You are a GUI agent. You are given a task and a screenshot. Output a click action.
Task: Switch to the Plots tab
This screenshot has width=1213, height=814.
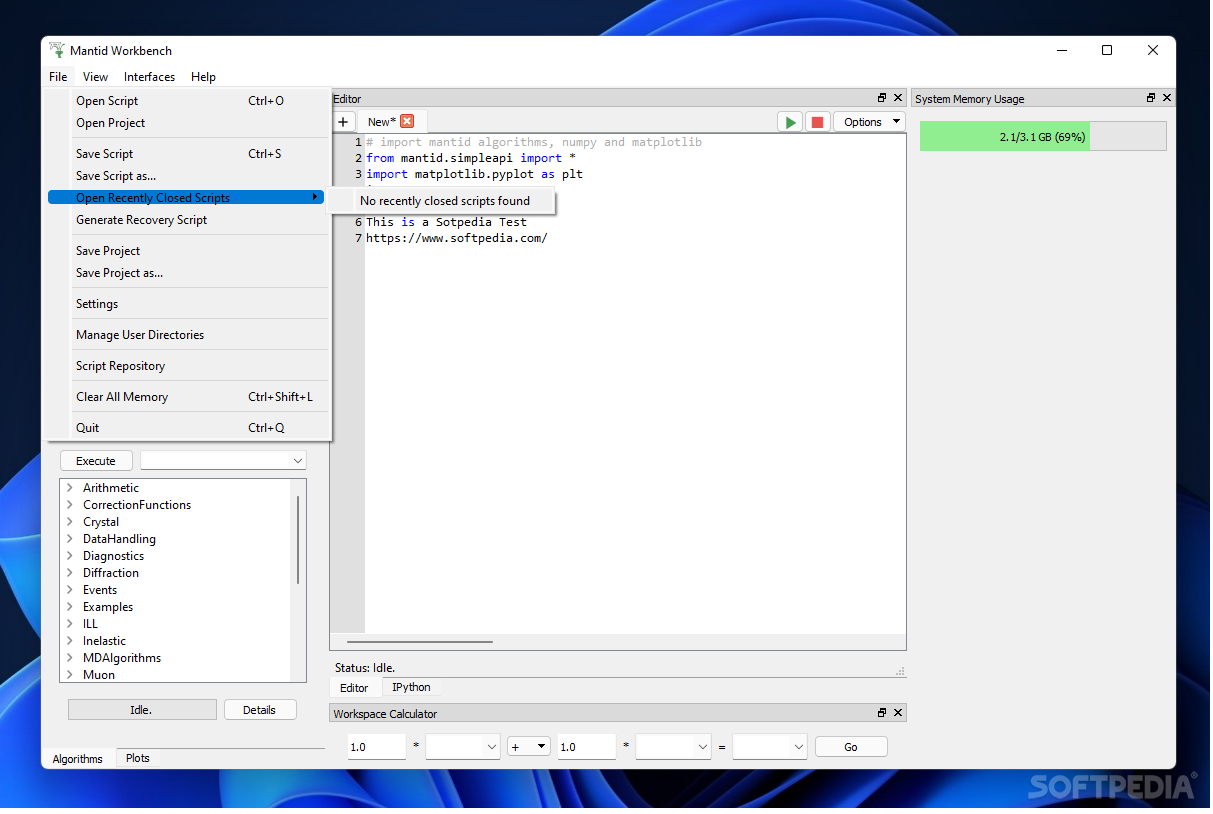point(138,758)
